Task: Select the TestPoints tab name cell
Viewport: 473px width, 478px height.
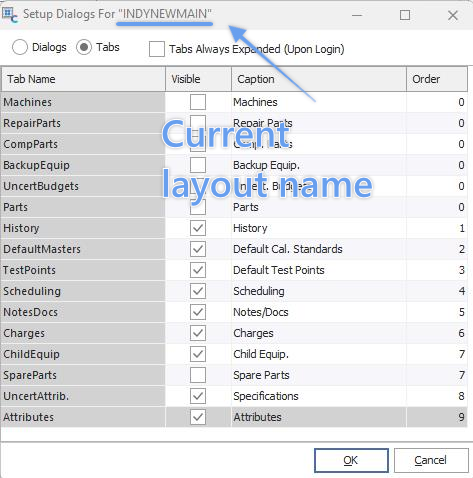Action: point(83,270)
